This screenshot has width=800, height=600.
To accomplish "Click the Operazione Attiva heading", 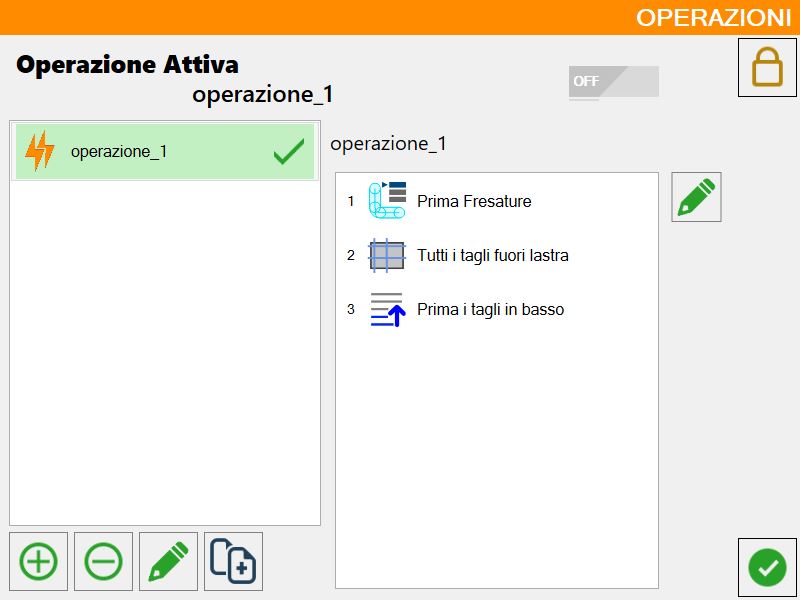I will [128, 65].
